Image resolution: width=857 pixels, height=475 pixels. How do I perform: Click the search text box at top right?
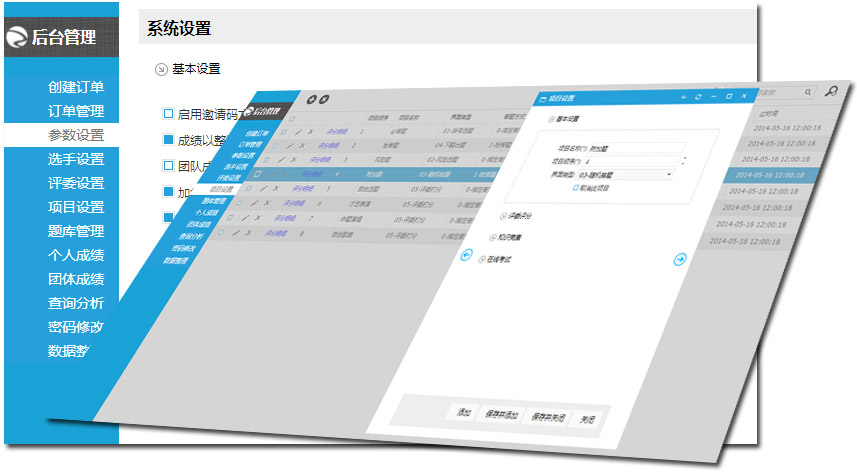[784, 92]
